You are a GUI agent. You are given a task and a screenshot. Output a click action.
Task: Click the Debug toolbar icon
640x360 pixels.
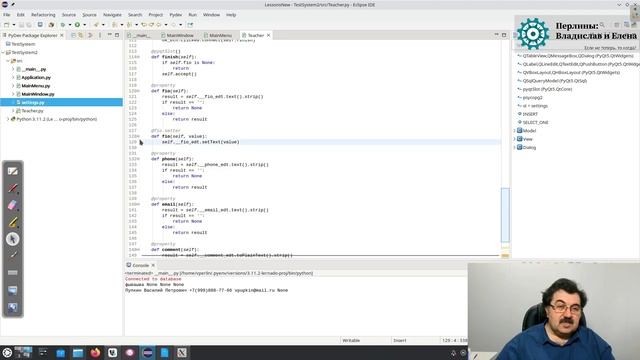(x=62, y=25)
